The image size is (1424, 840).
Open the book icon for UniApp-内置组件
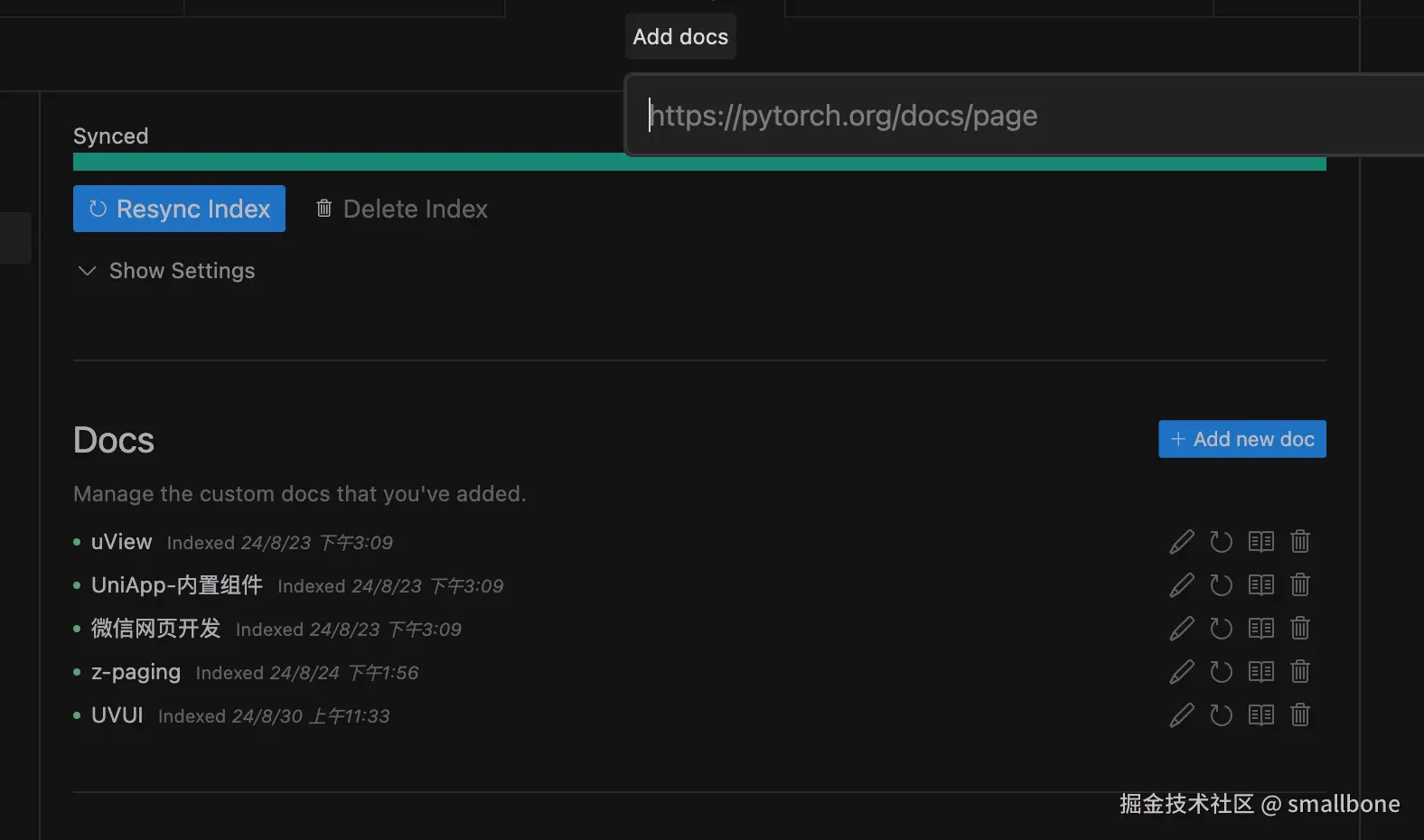1260,585
